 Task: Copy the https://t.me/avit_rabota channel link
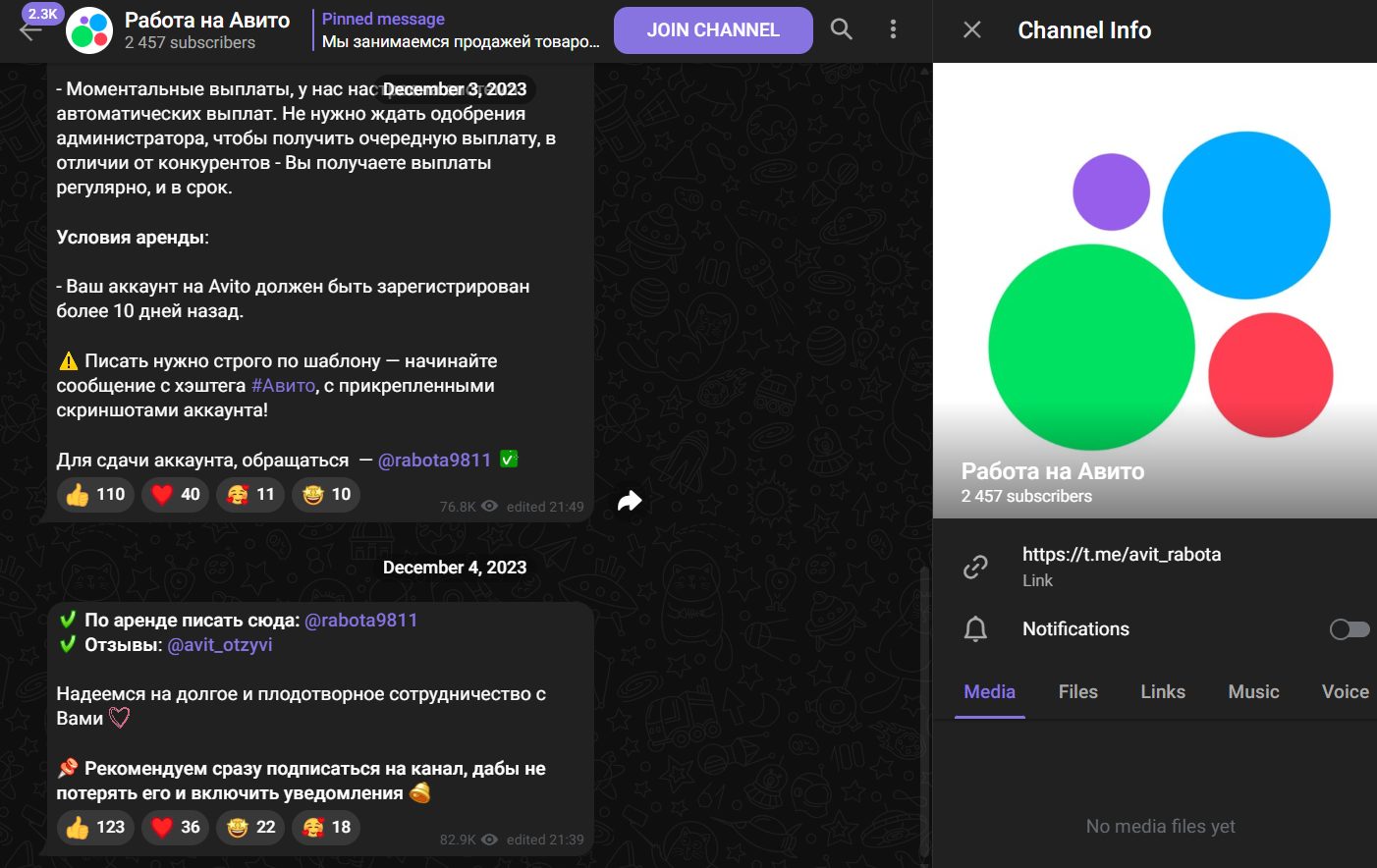[x=1122, y=554]
